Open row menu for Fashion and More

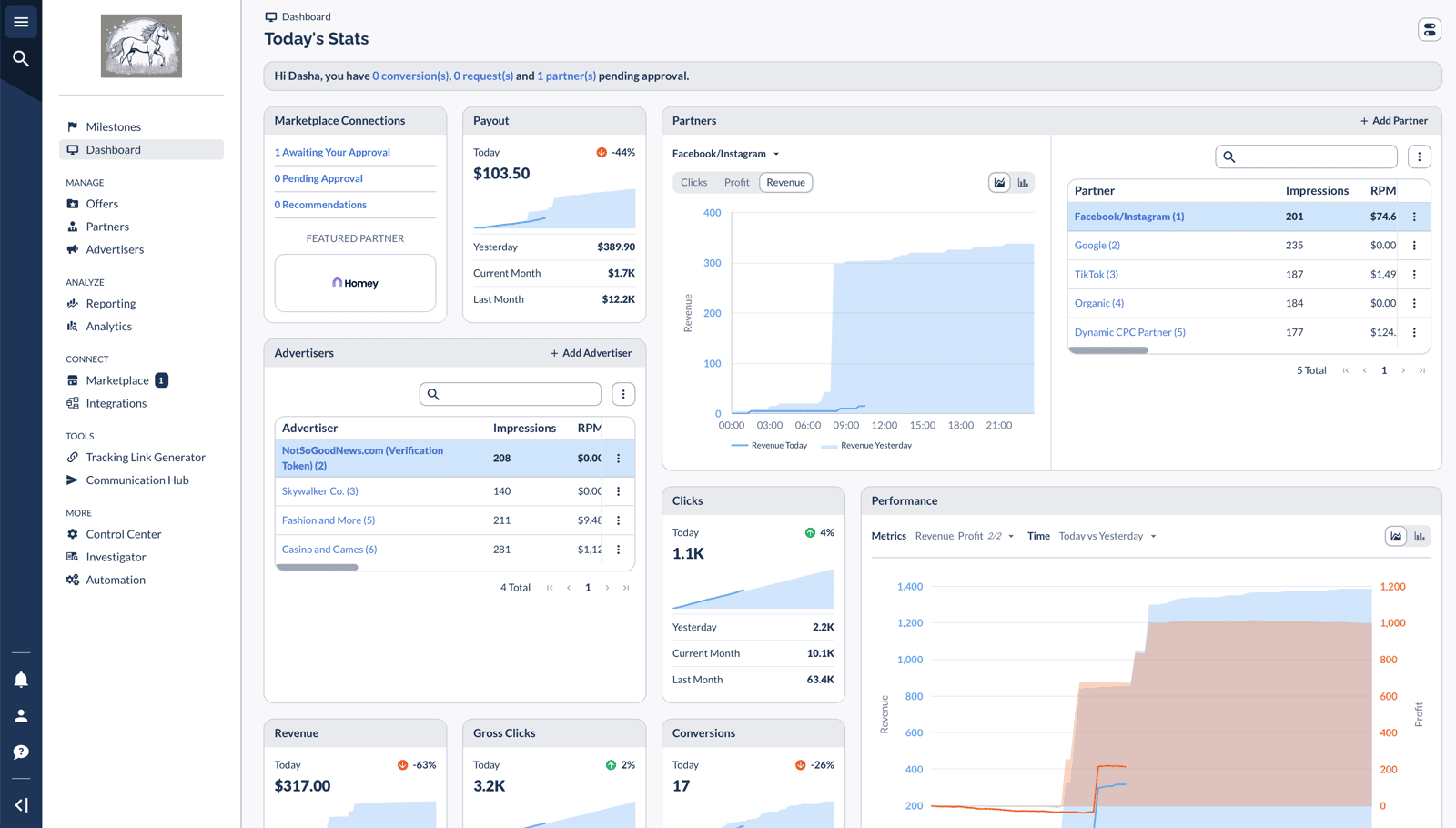click(x=619, y=520)
